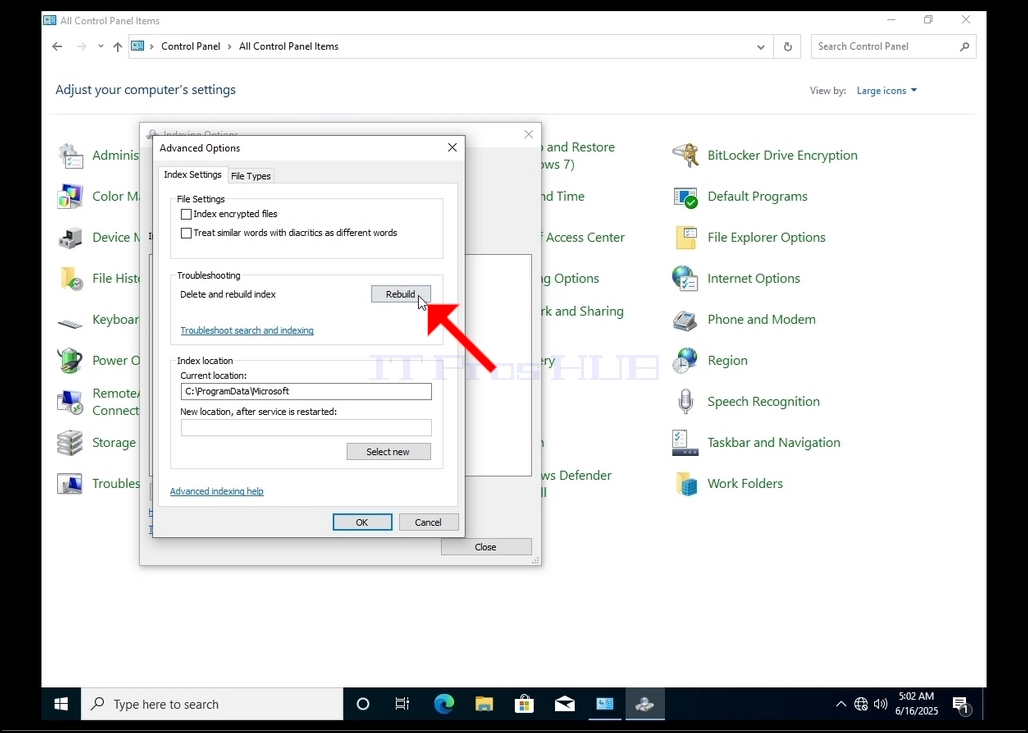Screen dimensions: 1028x733
Task: Check Treat similar words with diacritics option
Action: 186,233
